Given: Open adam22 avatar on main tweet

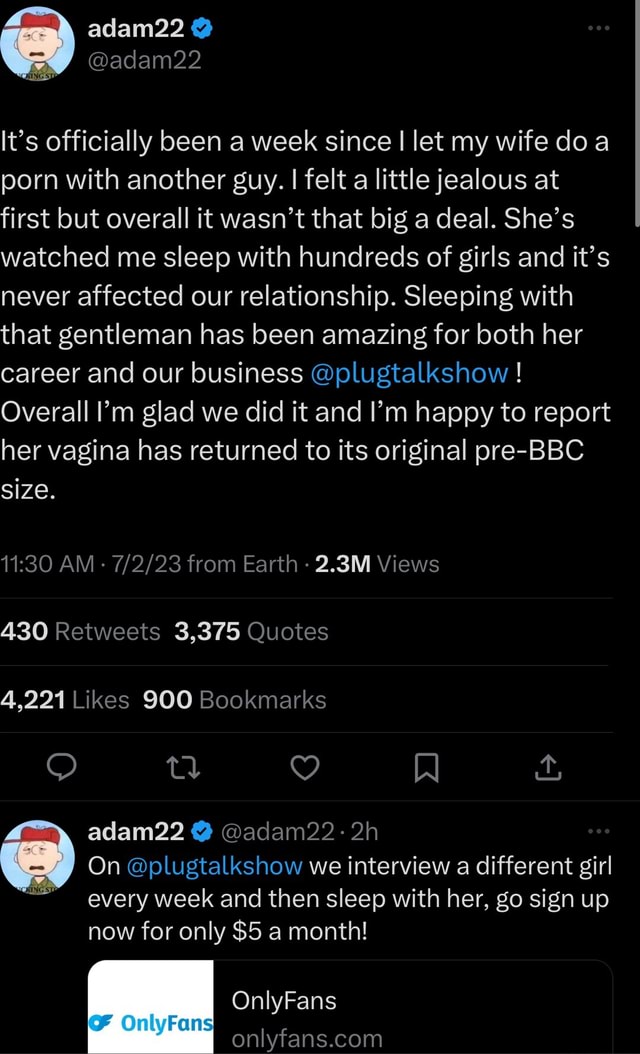Looking at the screenshot, I should [37, 42].
